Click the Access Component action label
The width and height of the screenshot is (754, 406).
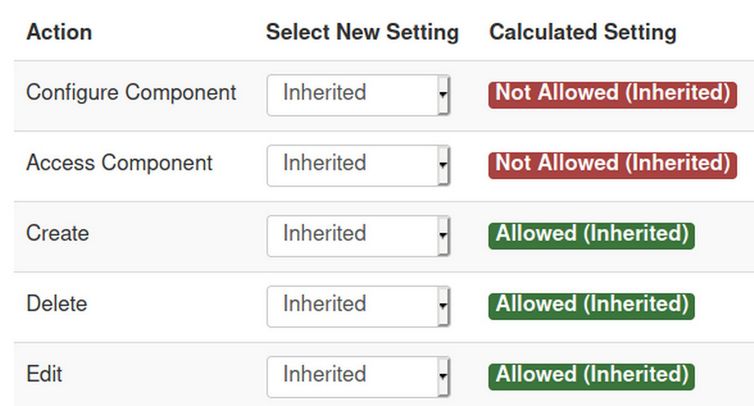pyautogui.click(x=119, y=163)
